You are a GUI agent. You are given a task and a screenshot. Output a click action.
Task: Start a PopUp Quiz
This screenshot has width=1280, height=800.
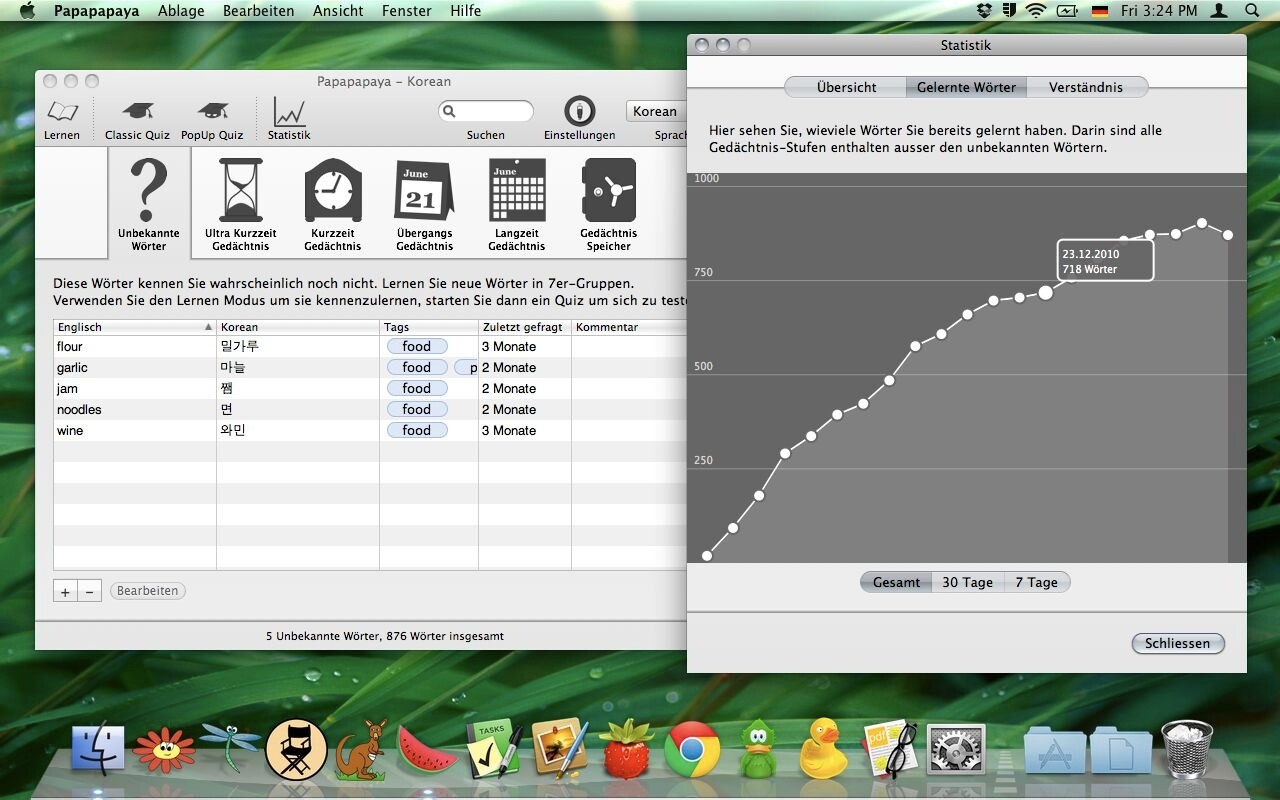tap(212, 119)
